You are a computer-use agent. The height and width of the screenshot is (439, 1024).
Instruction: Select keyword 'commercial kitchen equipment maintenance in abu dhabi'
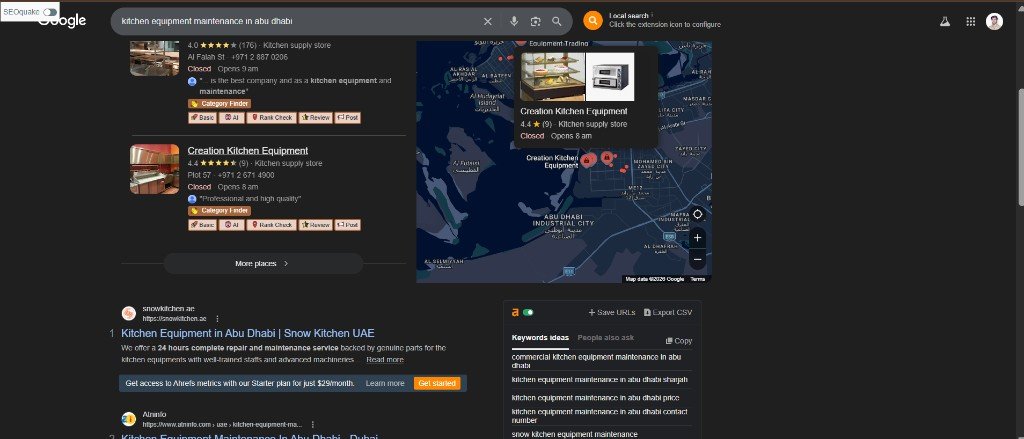coord(596,361)
